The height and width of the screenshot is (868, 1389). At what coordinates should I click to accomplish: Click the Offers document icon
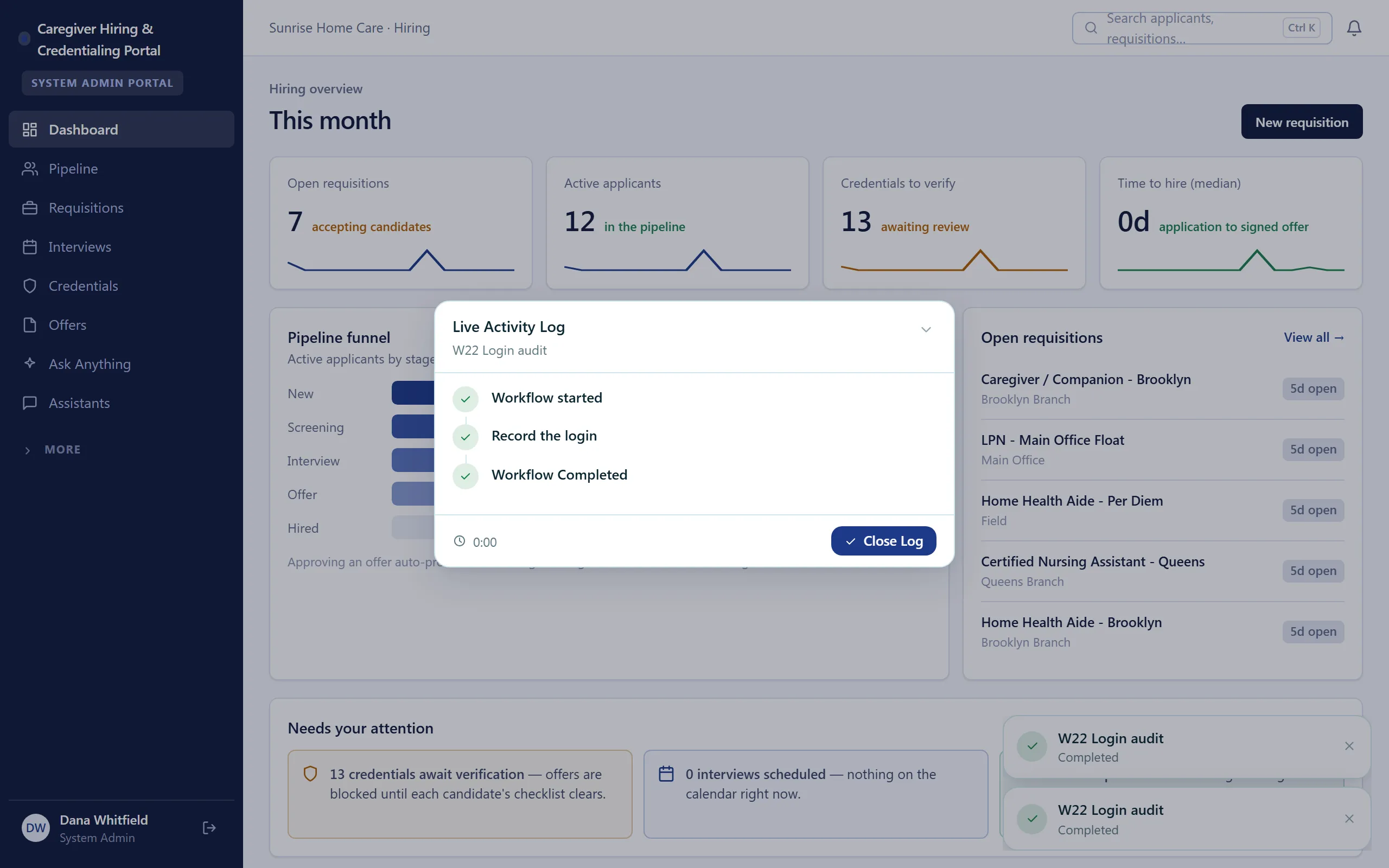(x=30, y=325)
